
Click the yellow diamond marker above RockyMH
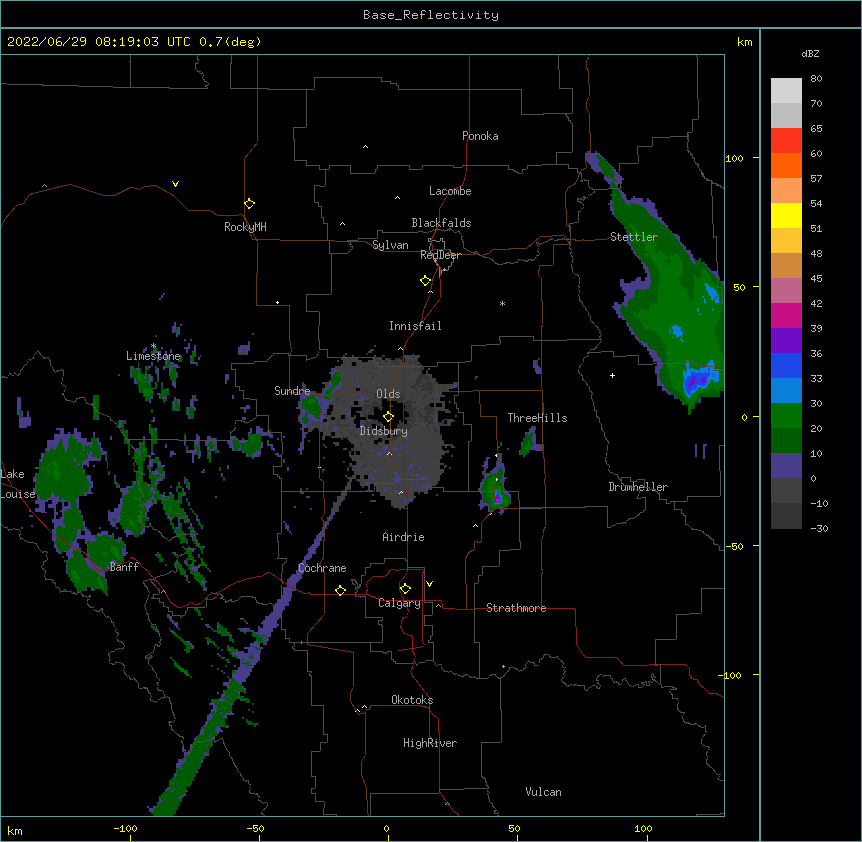(250, 204)
